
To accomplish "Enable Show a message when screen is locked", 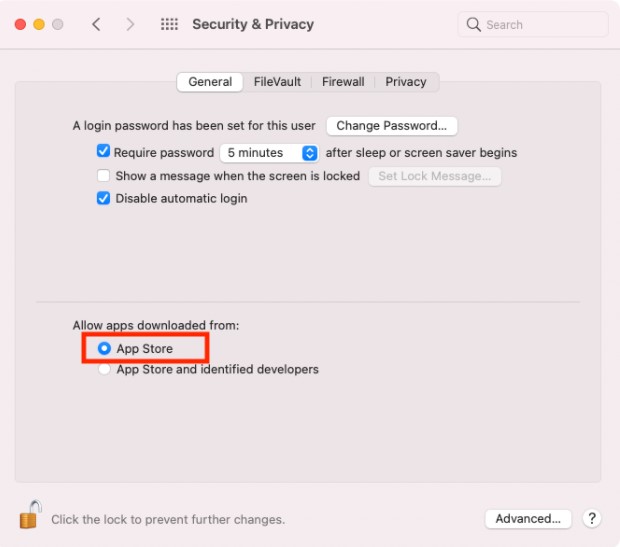I will click(104, 175).
